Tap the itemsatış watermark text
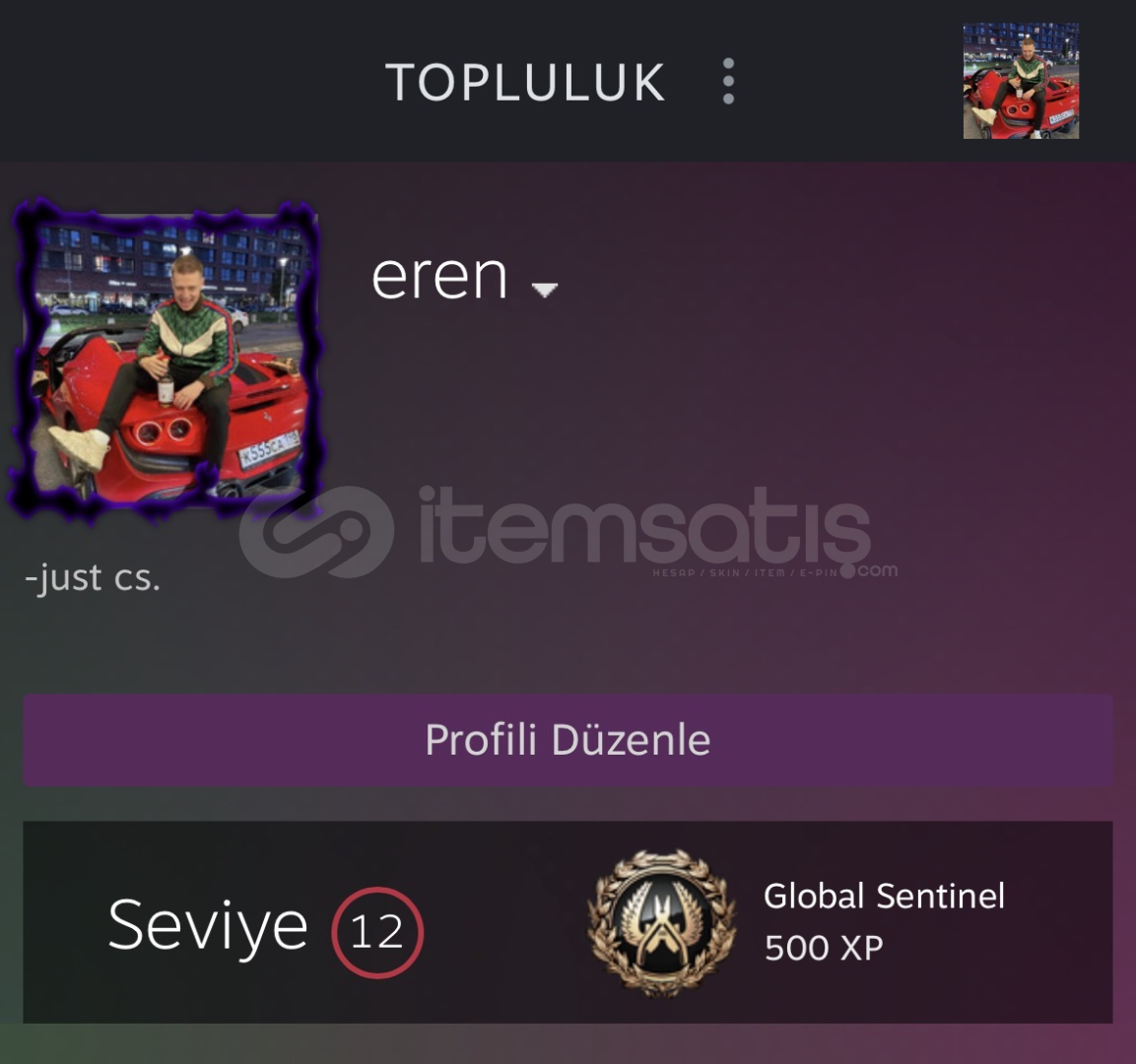The height and width of the screenshot is (1064, 1136). (644, 526)
